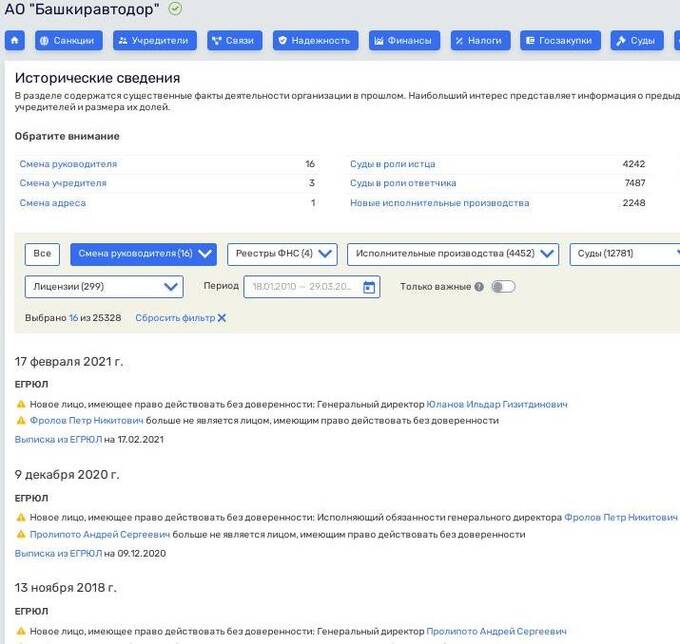This screenshot has height=644, width=680.
Task: Open Выписка из ЕГРЮЛ на 17.02.2021
Action: pyautogui.click(x=58, y=439)
